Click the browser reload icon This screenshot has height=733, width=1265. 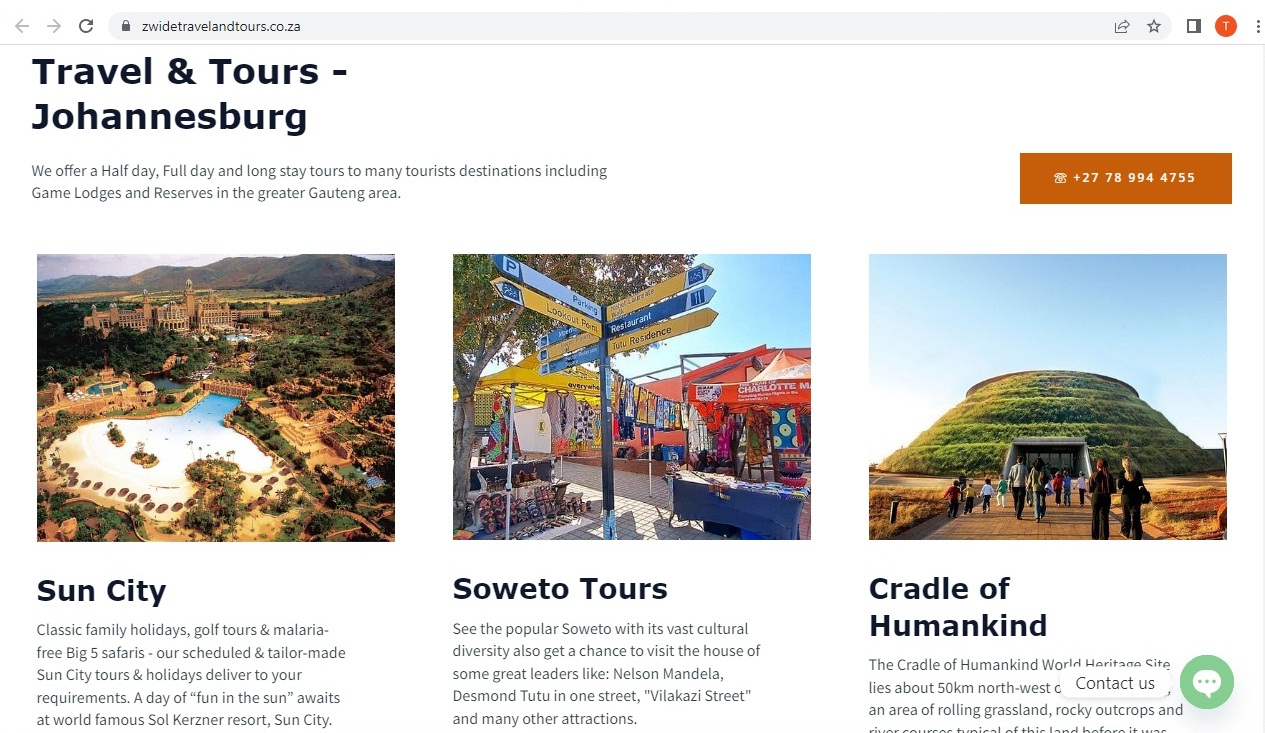pos(88,25)
